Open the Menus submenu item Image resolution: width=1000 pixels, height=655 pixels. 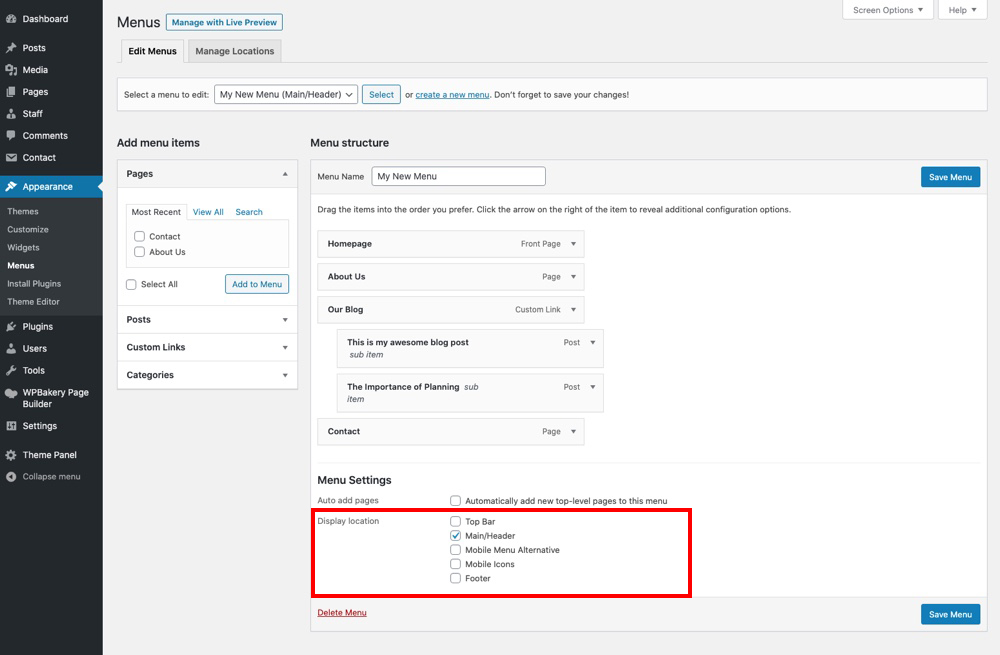click(x=21, y=265)
